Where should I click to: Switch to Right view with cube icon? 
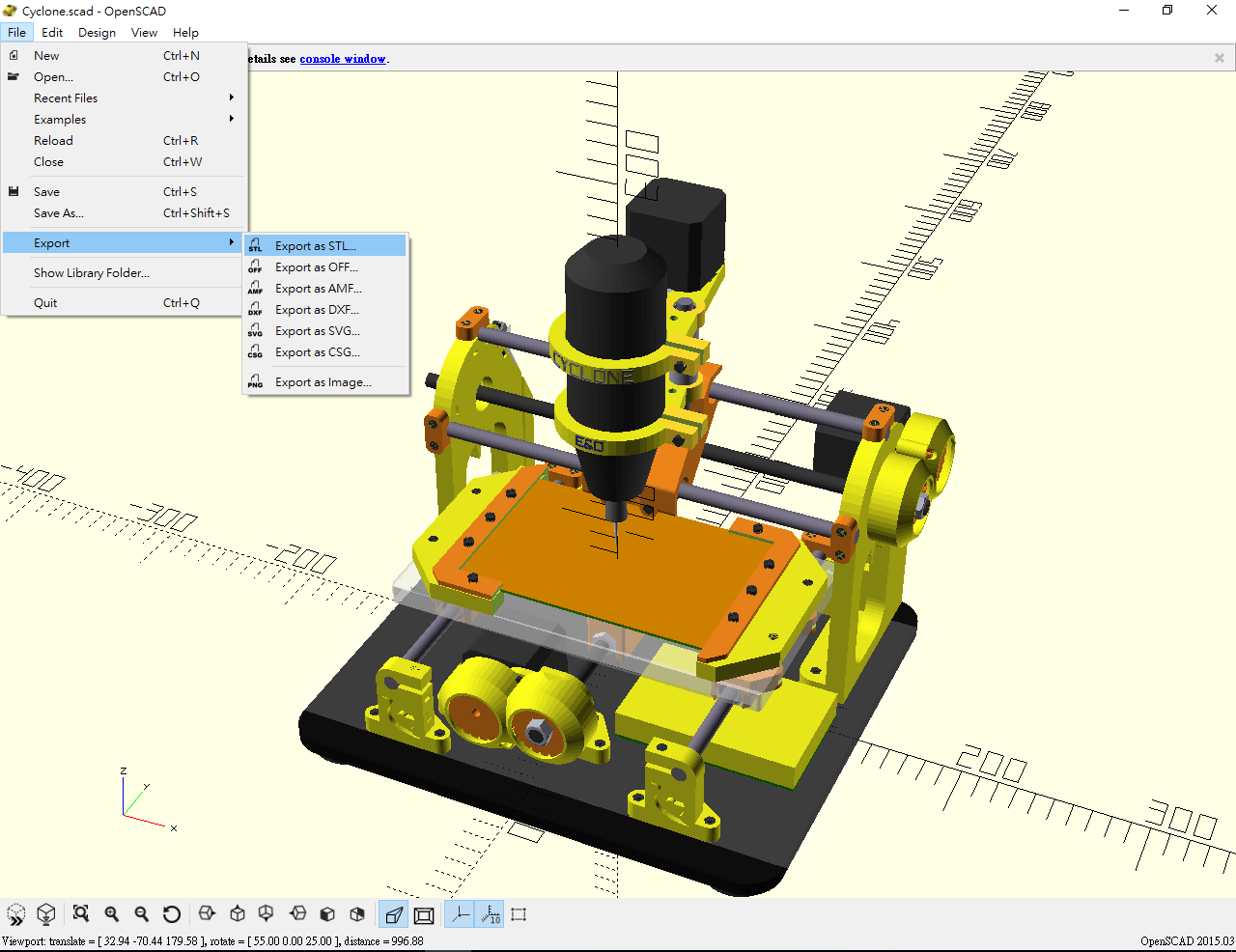click(207, 914)
